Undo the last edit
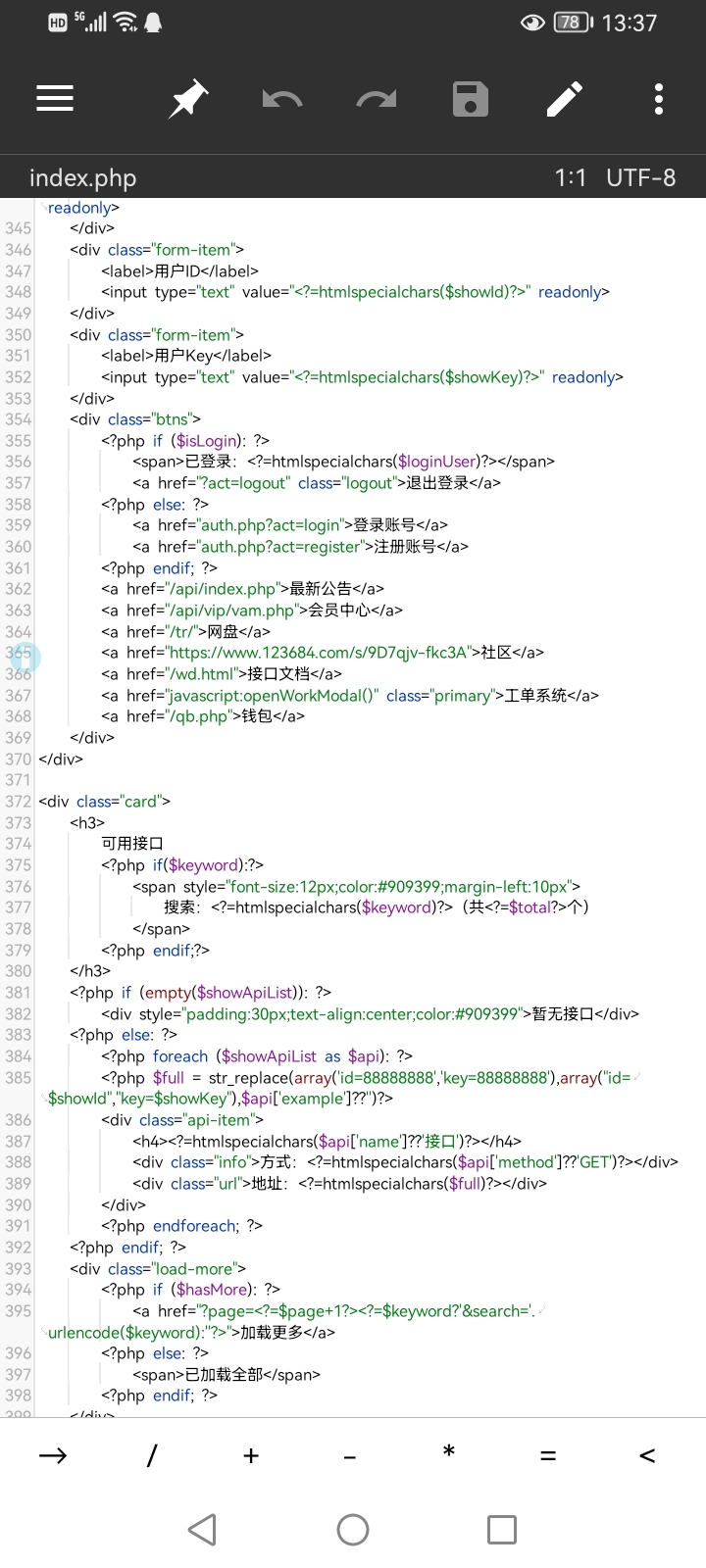 pos(282,99)
